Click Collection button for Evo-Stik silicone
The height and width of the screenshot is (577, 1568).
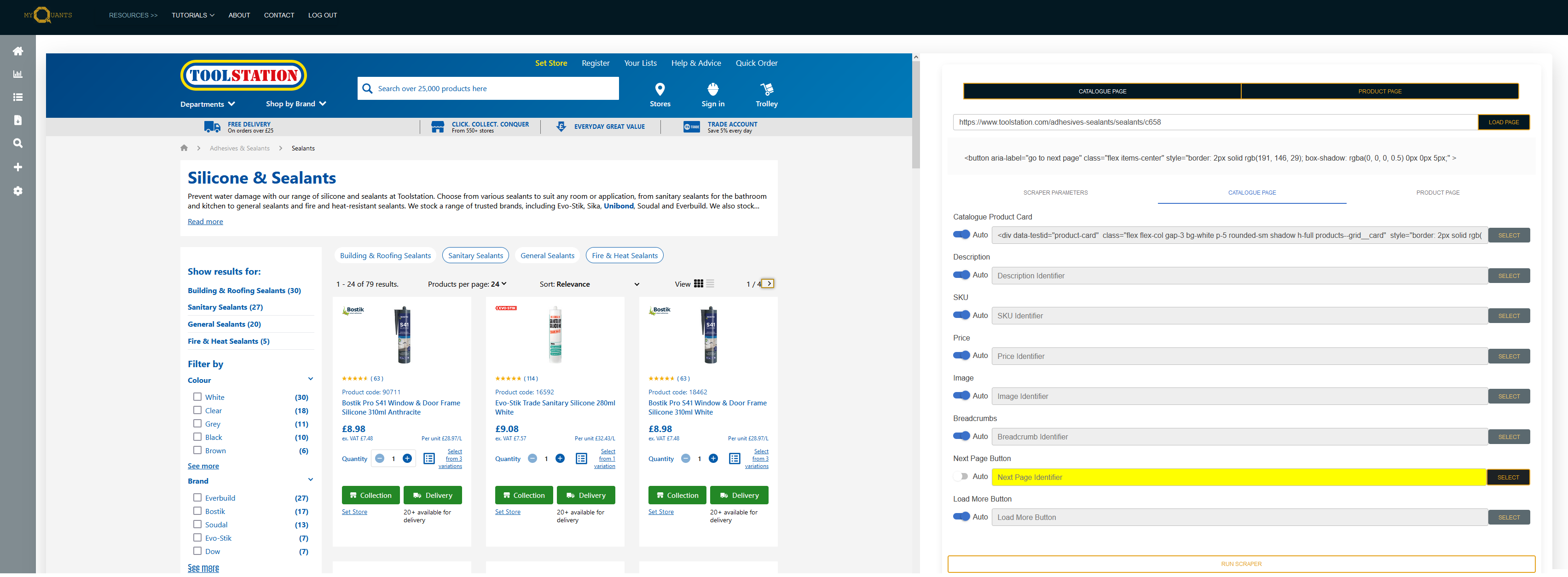click(524, 496)
